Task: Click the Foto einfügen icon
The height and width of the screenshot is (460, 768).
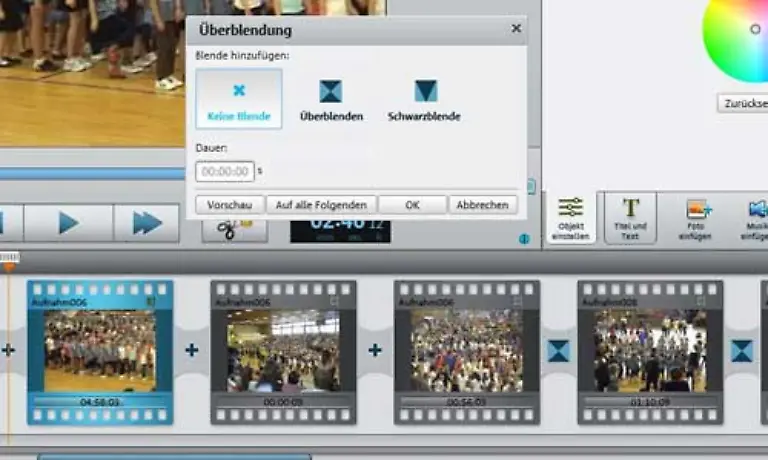Action: pos(697,217)
